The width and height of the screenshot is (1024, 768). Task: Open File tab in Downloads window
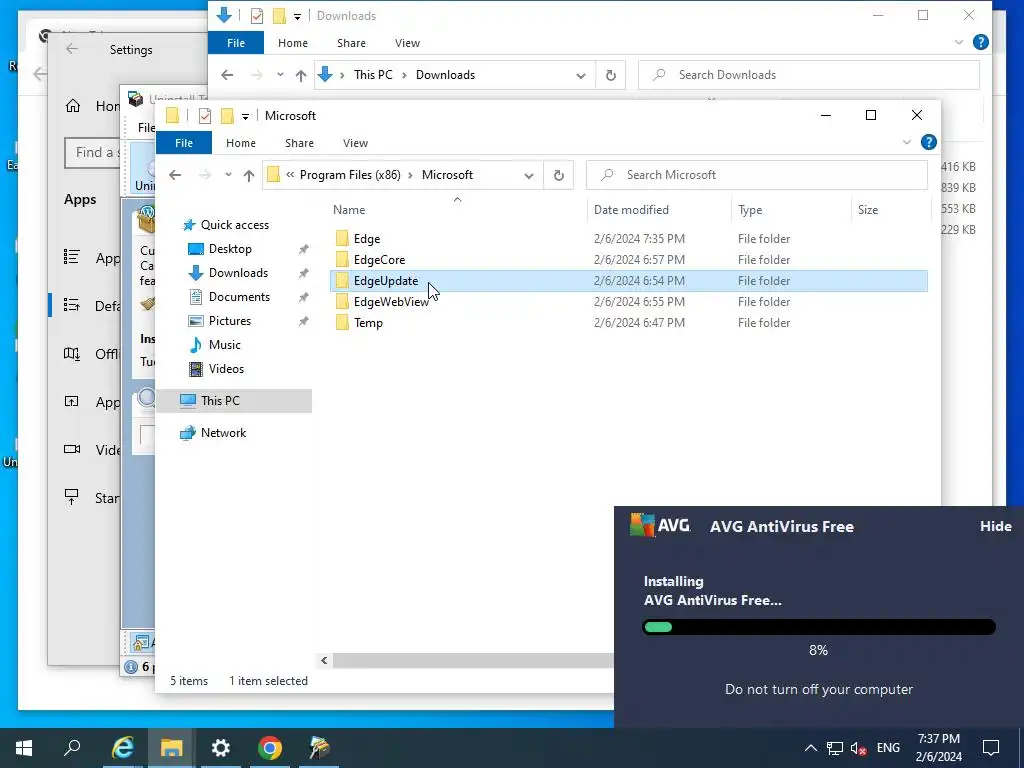pyautogui.click(x=236, y=43)
